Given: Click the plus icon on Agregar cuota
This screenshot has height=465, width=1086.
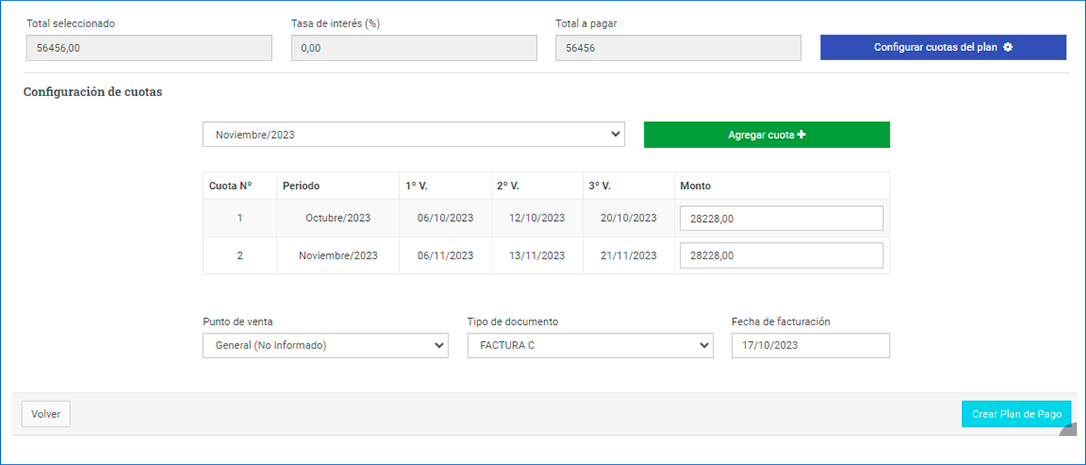Looking at the screenshot, I should [x=801, y=135].
